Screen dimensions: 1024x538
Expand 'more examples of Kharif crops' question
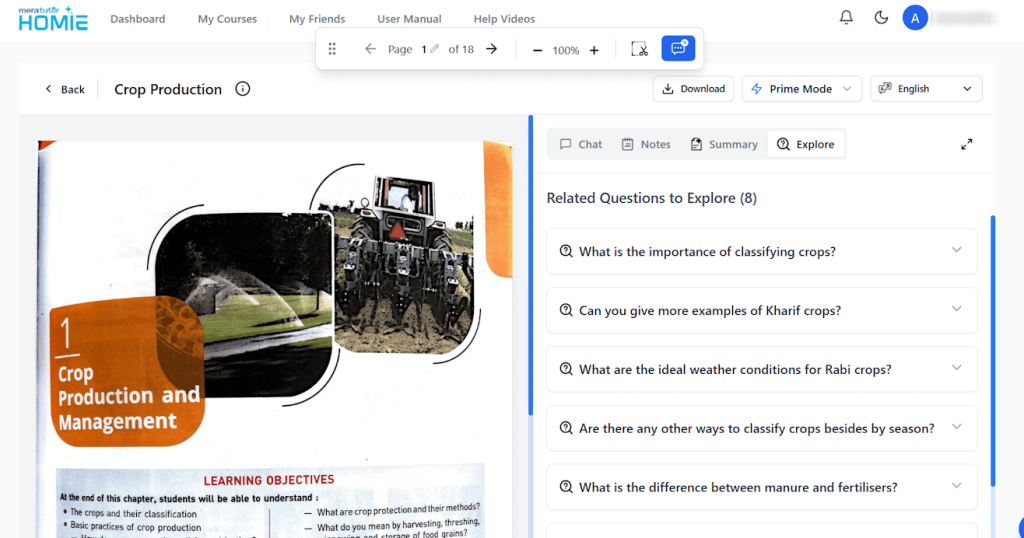[761, 310]
